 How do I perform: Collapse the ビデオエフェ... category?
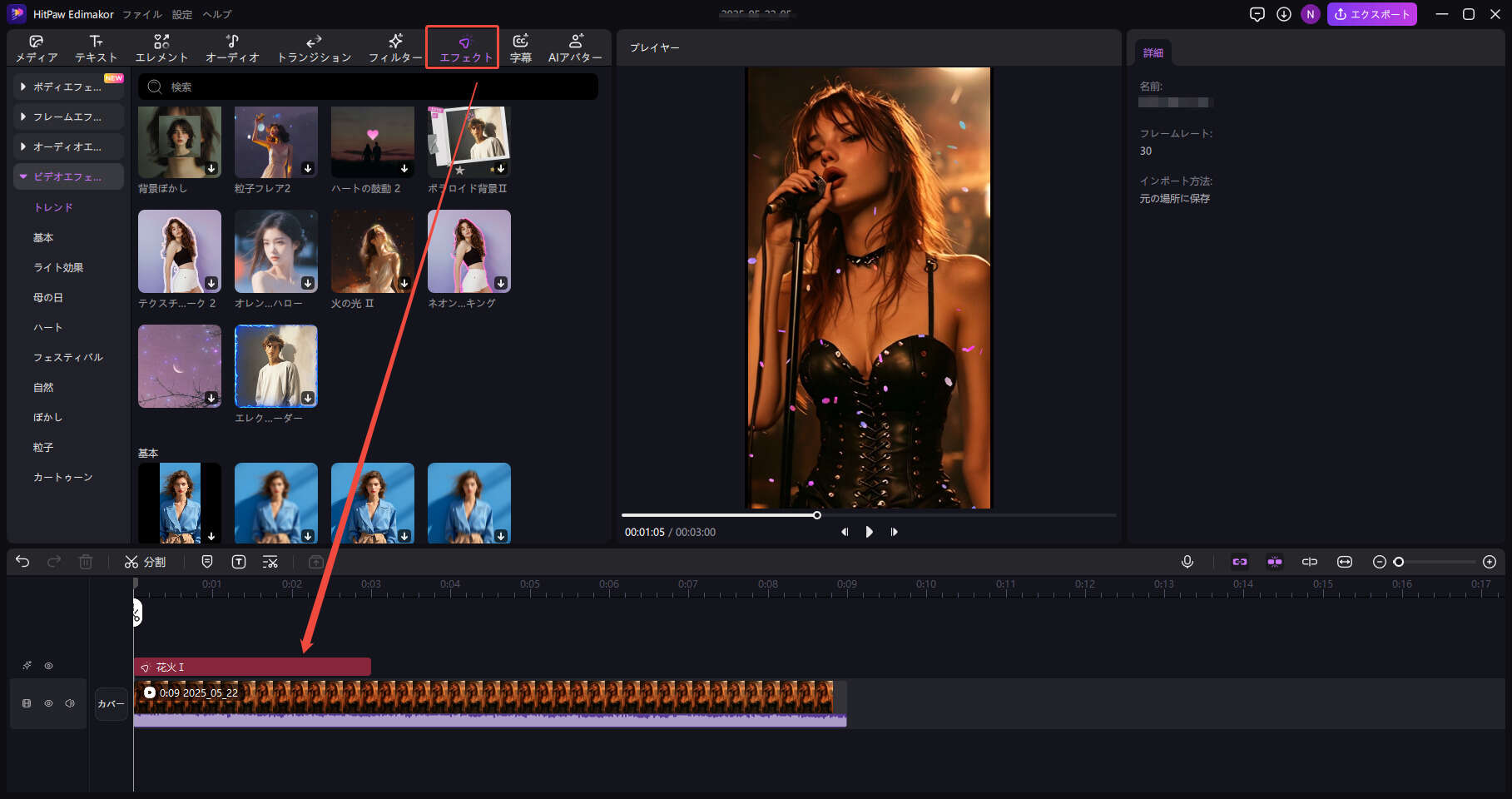(69, 176)
